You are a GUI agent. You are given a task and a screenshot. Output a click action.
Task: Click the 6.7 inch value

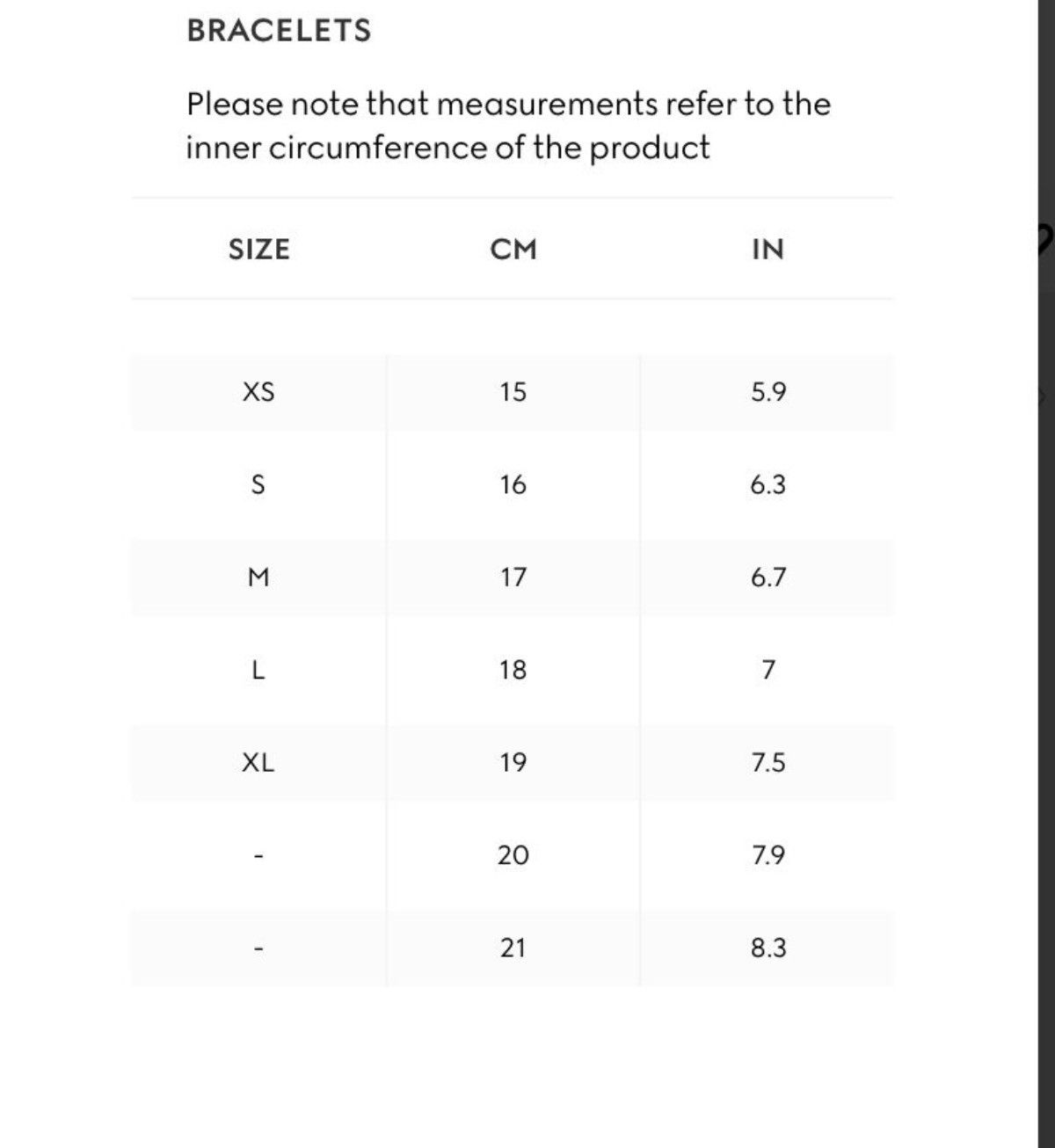click(x=768, y=578)
